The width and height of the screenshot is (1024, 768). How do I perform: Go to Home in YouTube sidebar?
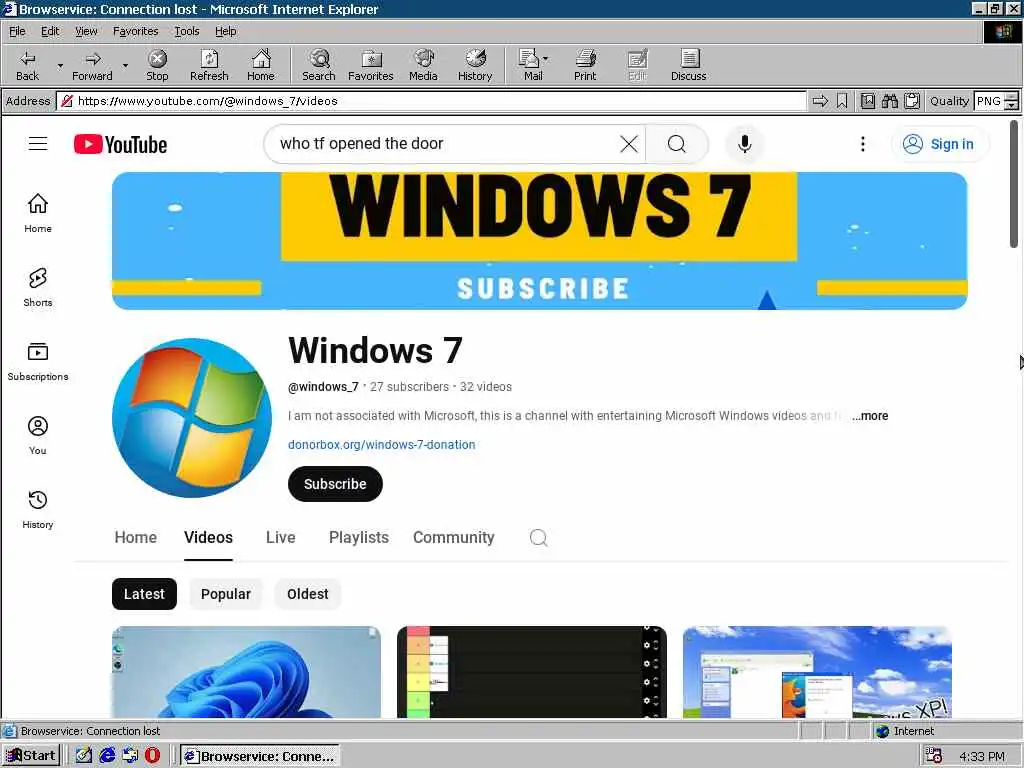tap(38, 213)
